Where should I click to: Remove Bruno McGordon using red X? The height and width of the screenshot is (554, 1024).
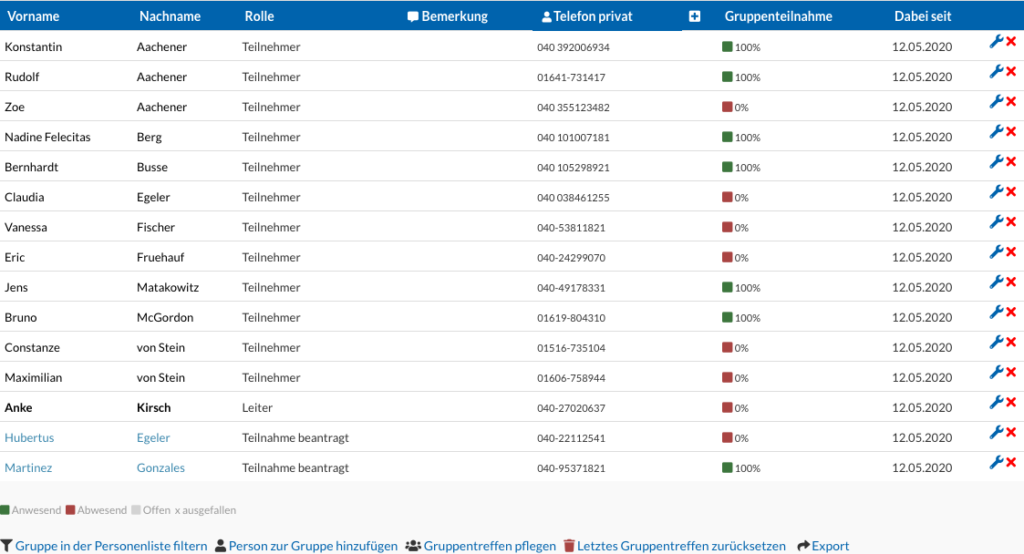(x=1011, y=312)
